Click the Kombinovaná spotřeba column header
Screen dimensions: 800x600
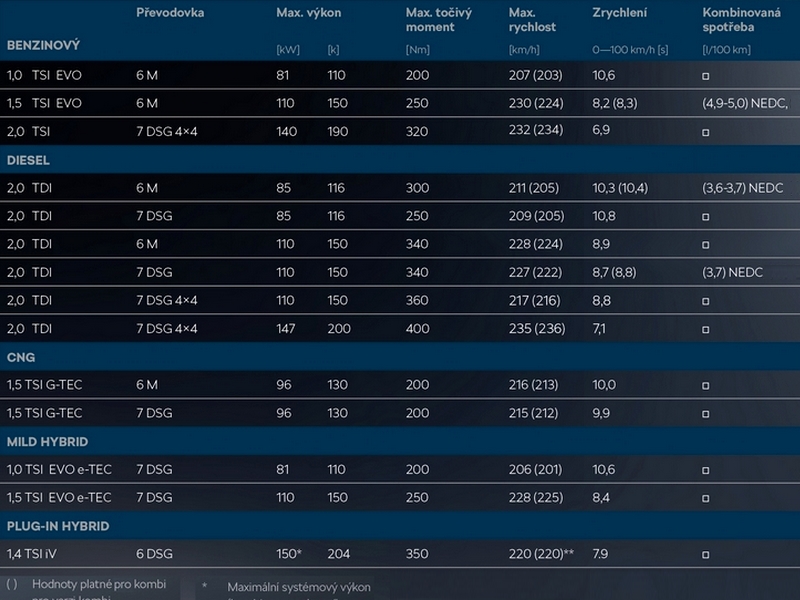coord(741,20)
